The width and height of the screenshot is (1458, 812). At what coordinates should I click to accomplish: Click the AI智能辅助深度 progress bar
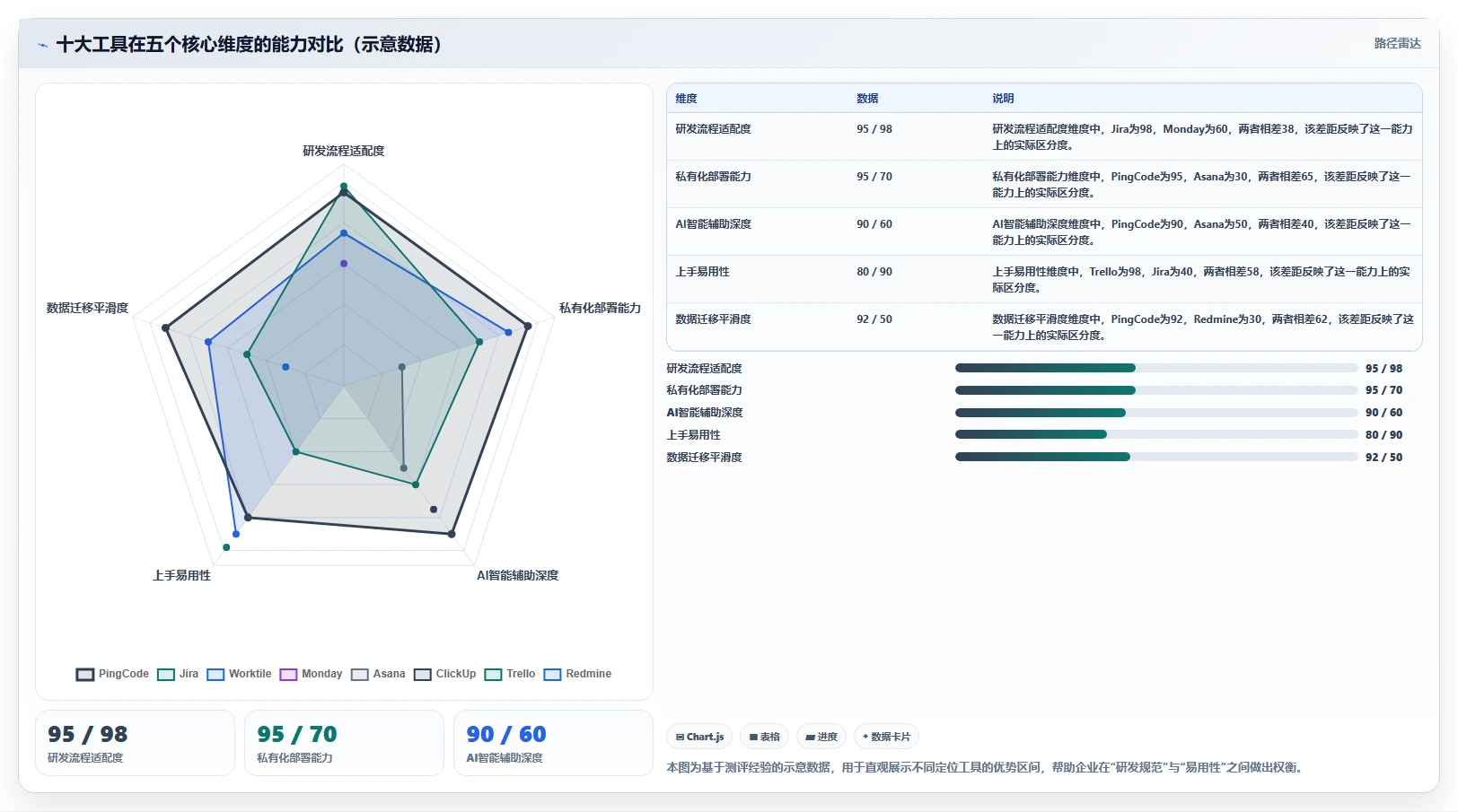[1156, 413]
